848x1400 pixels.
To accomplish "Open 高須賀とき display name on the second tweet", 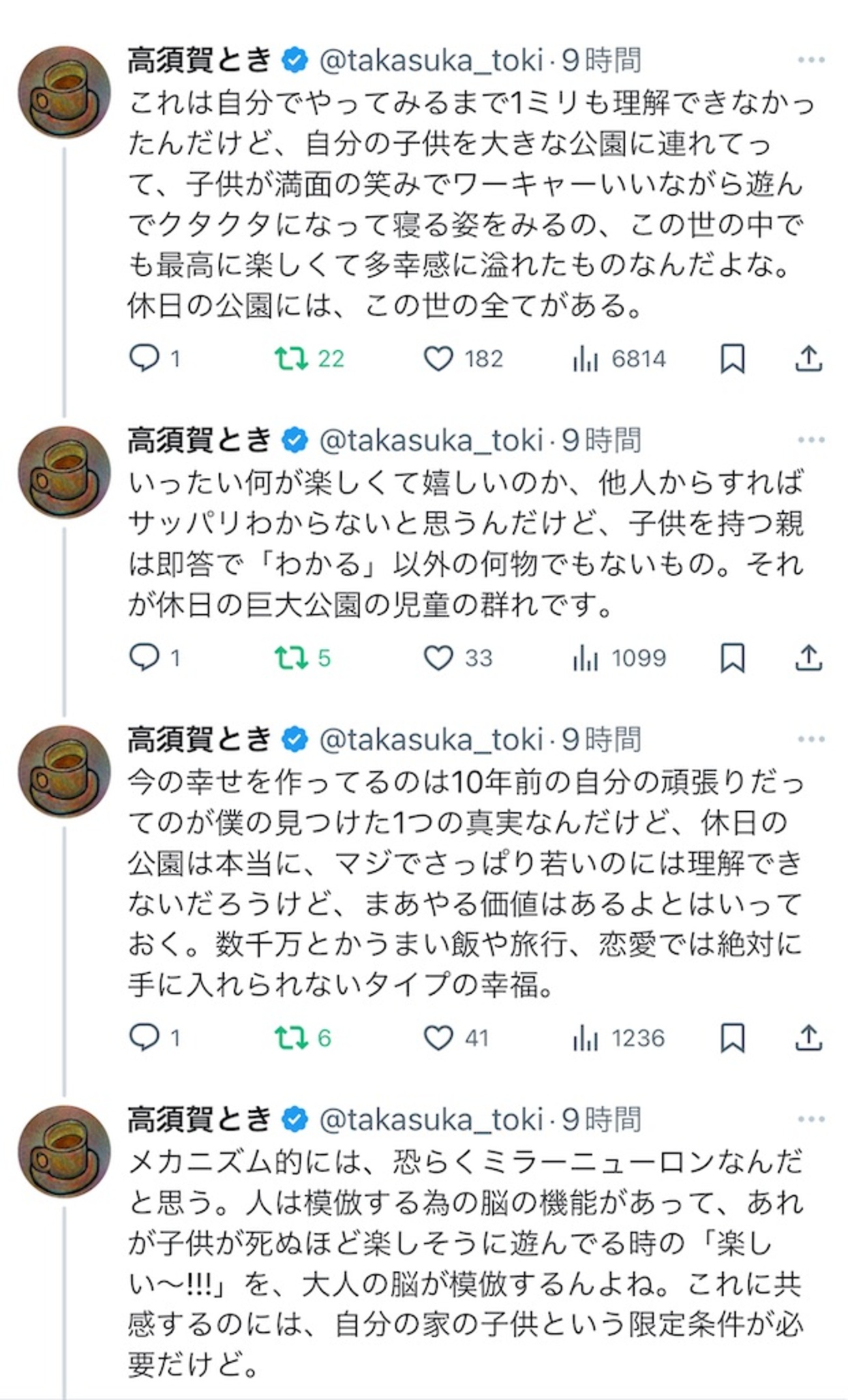I will [x=199, y=441].
